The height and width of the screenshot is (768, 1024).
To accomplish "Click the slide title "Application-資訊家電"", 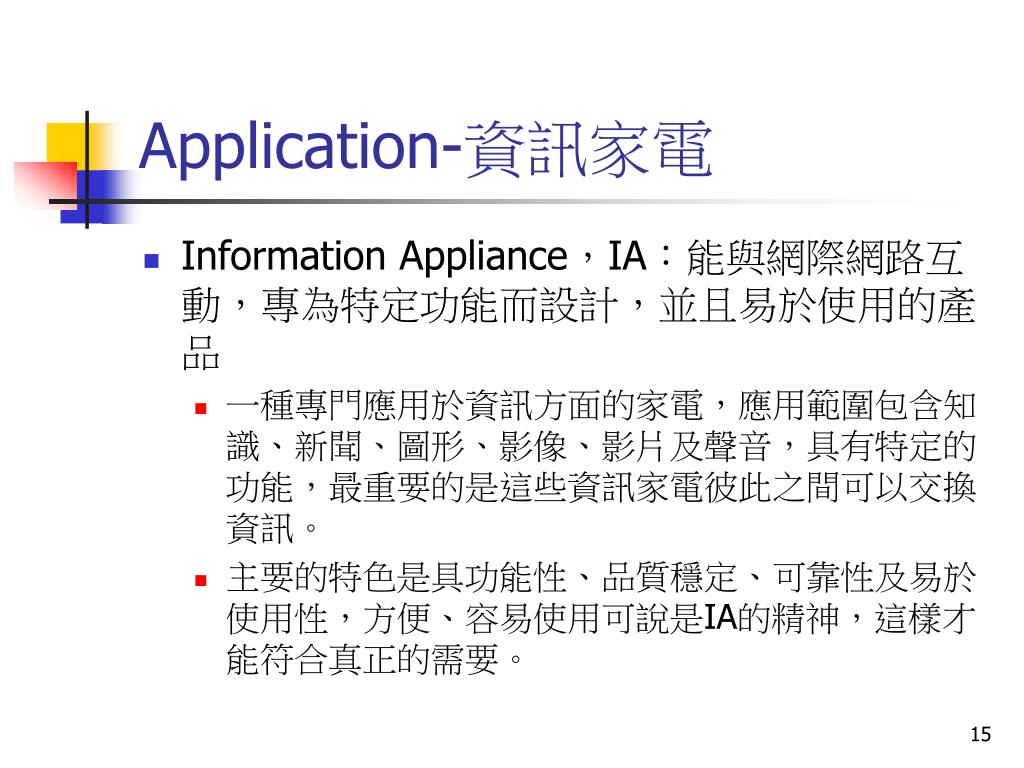I will click(x=425, y=149).
